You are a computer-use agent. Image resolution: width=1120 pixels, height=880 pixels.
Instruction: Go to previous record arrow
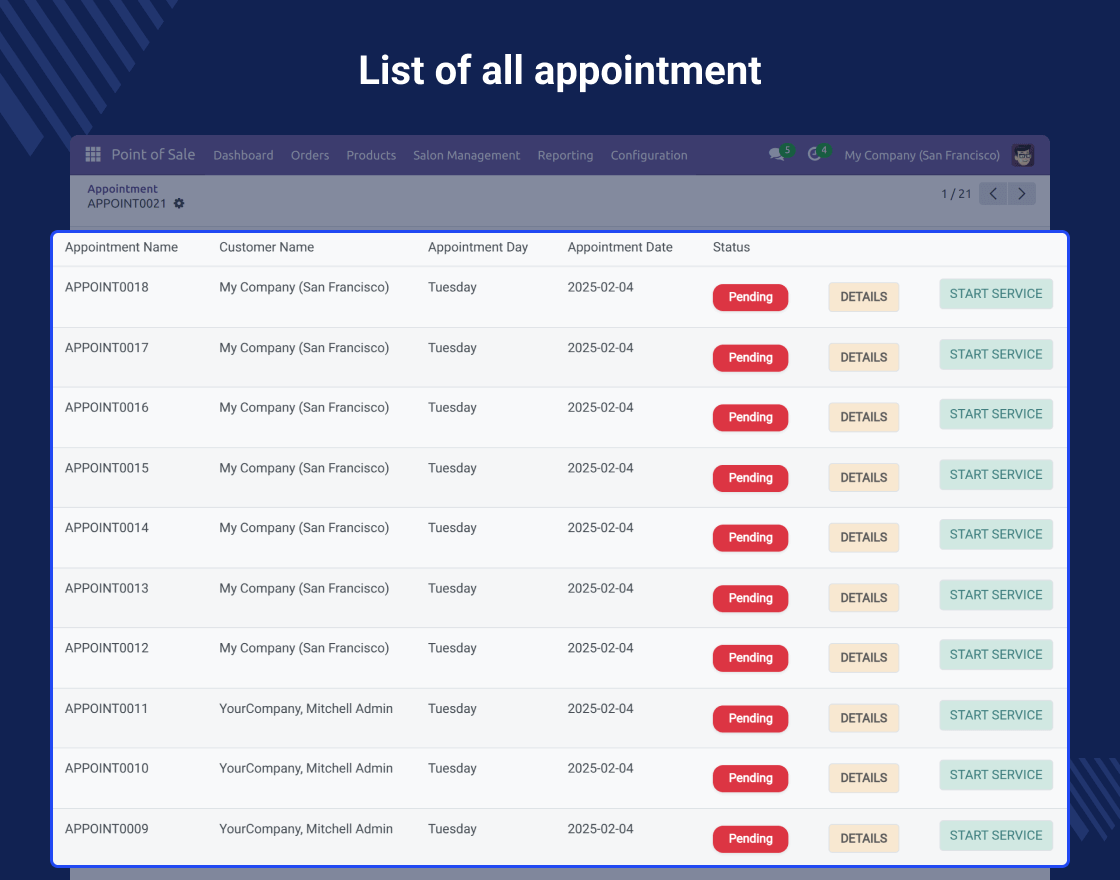click(993, 194)
